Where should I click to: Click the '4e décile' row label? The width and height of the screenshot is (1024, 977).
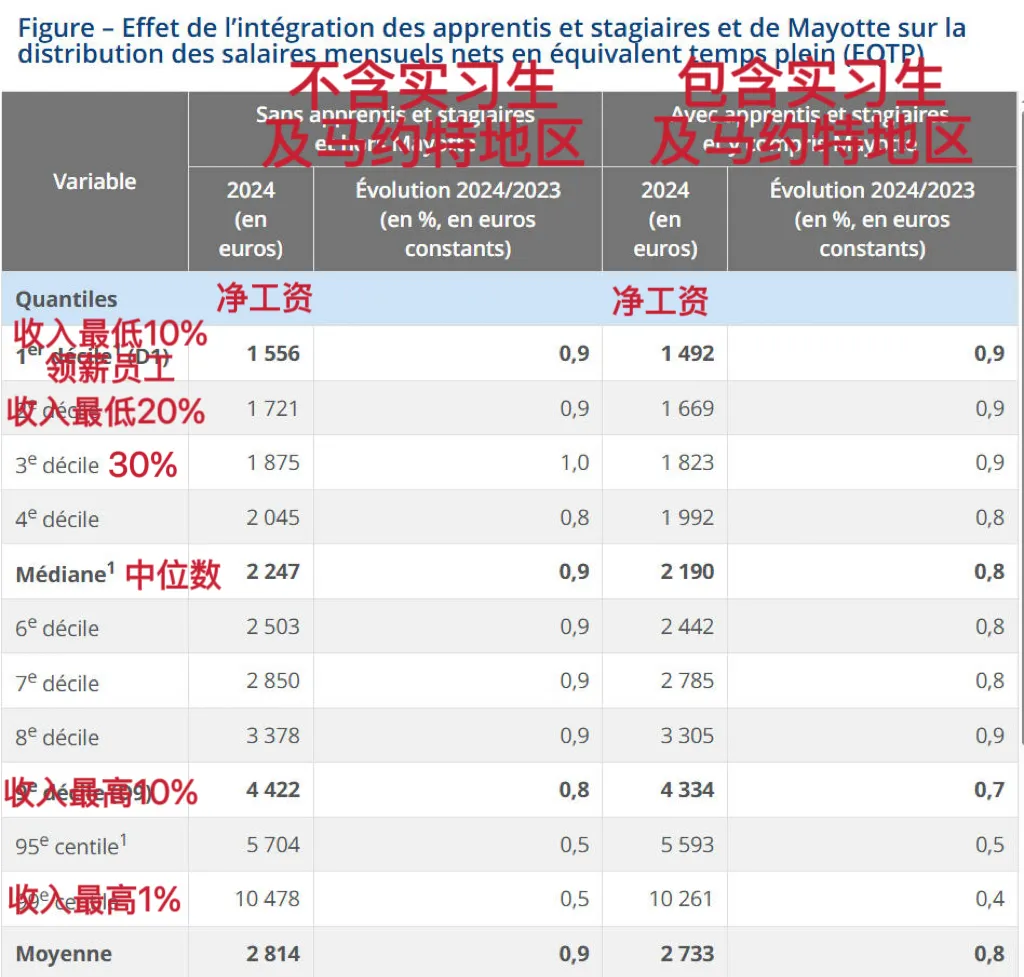coord(57,519)
